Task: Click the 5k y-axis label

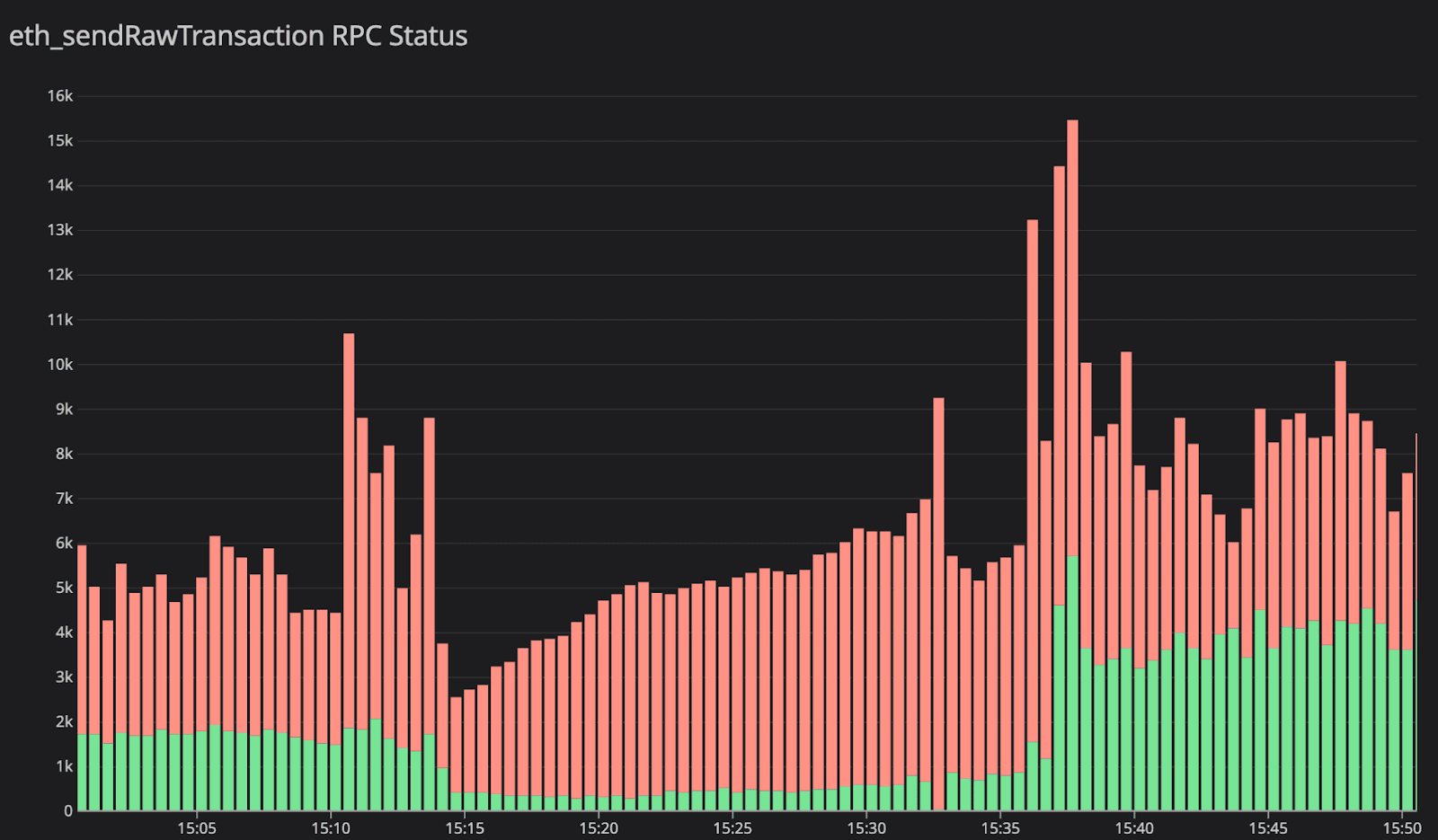Action: (x=65, y=588)
